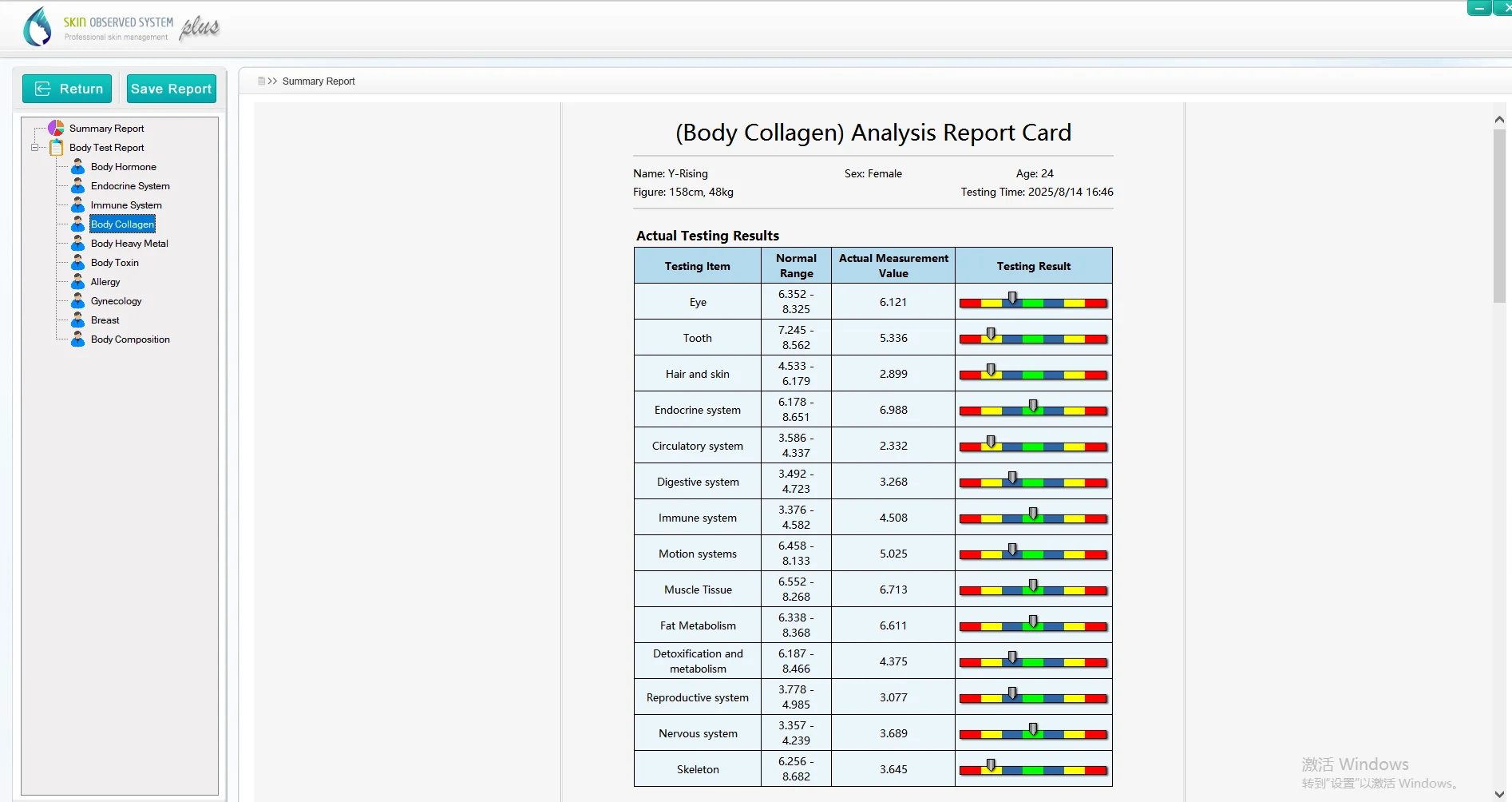The height and width of the screenshot is (802, 1512).
Task: Collapse the Body Test Report tree node
Action: [34, 148]
